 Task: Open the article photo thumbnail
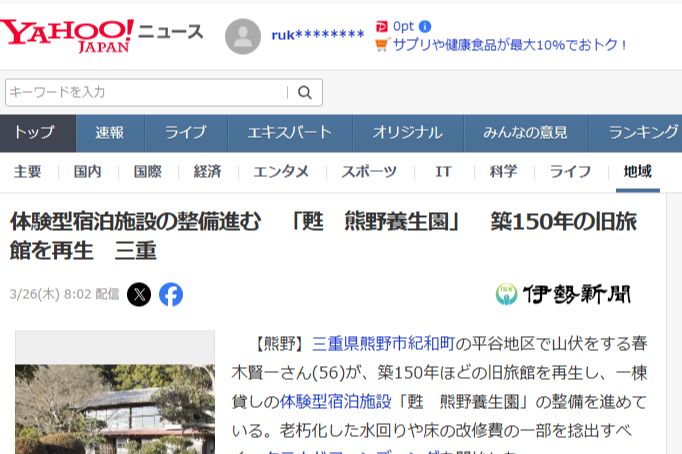(114, 400)
